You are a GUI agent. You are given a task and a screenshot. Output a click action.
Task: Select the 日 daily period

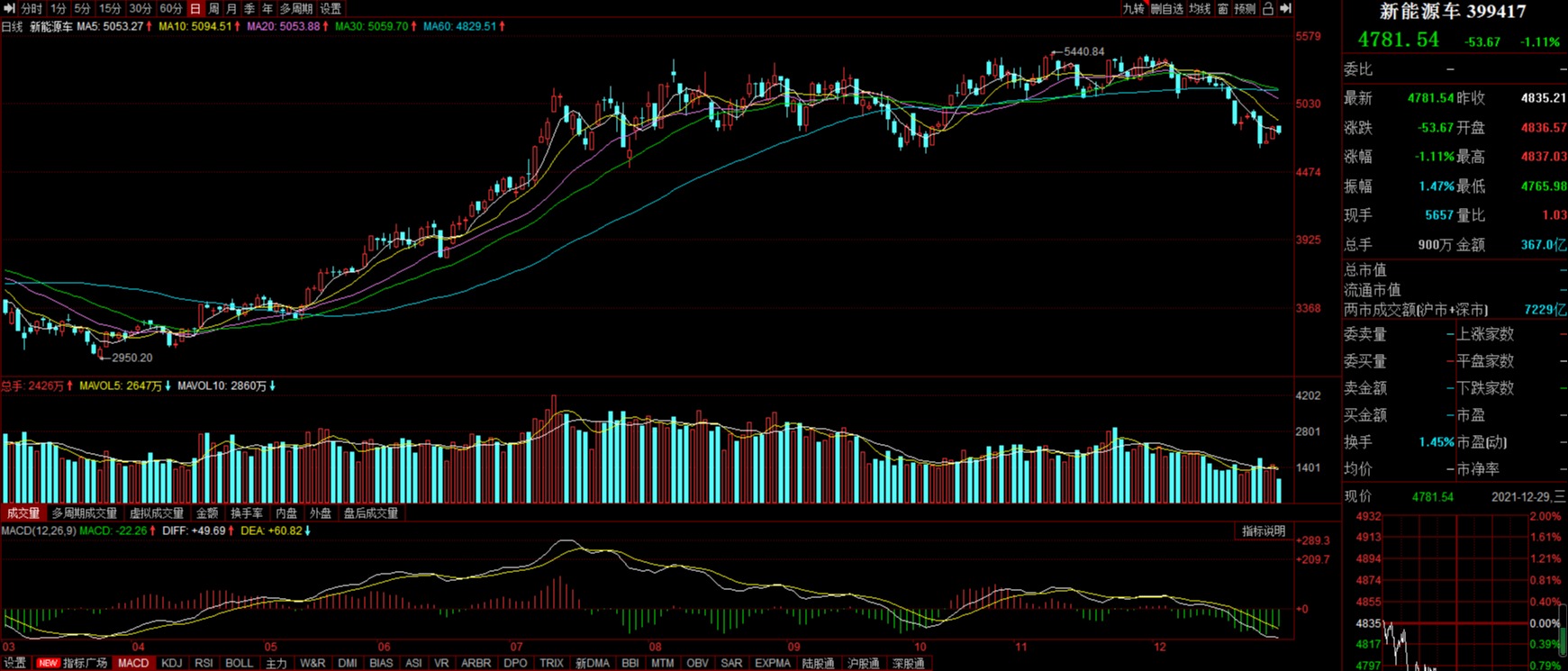[x=195, y=8]
